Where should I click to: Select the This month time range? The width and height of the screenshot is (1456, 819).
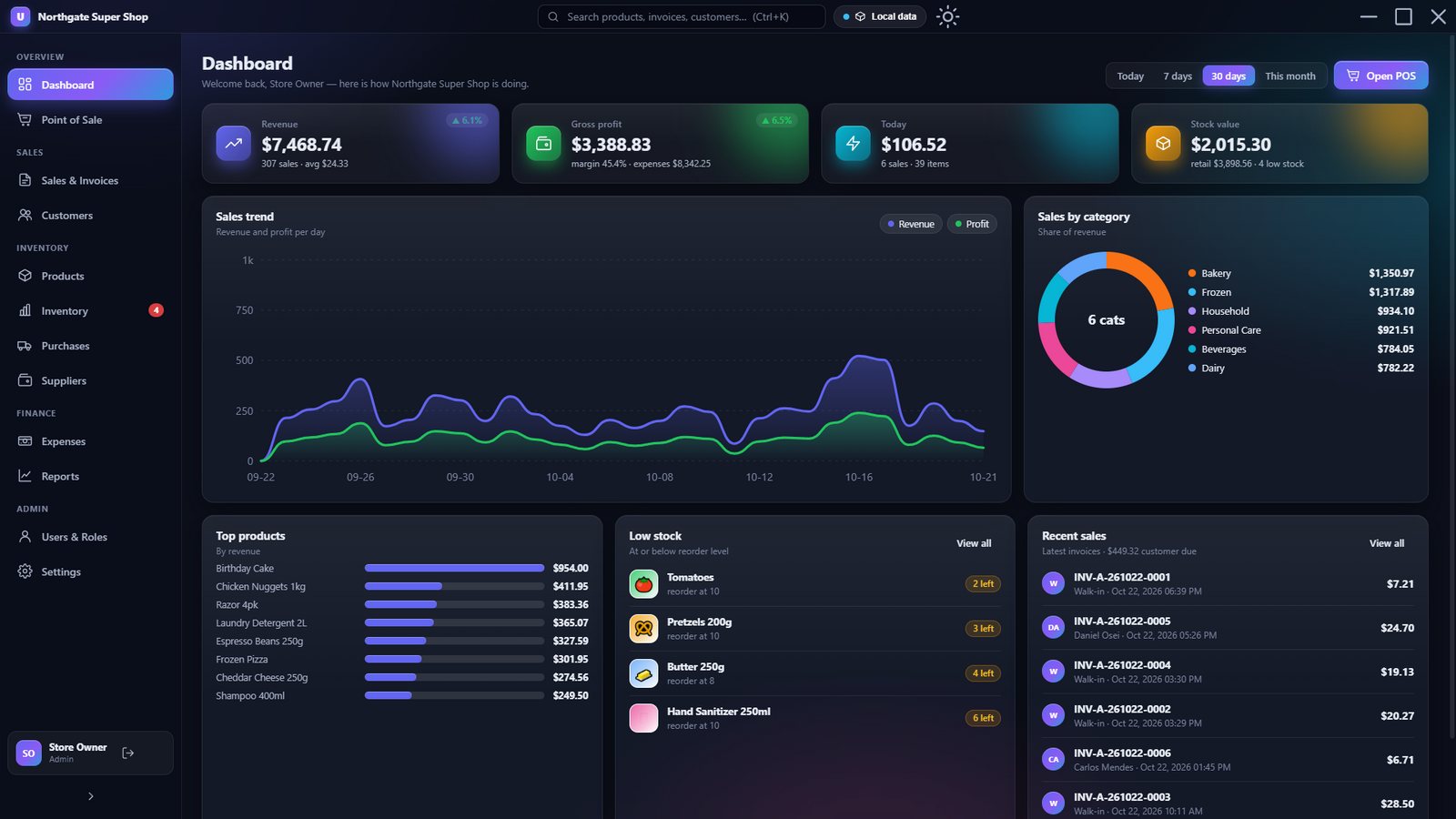[1290, 76]
